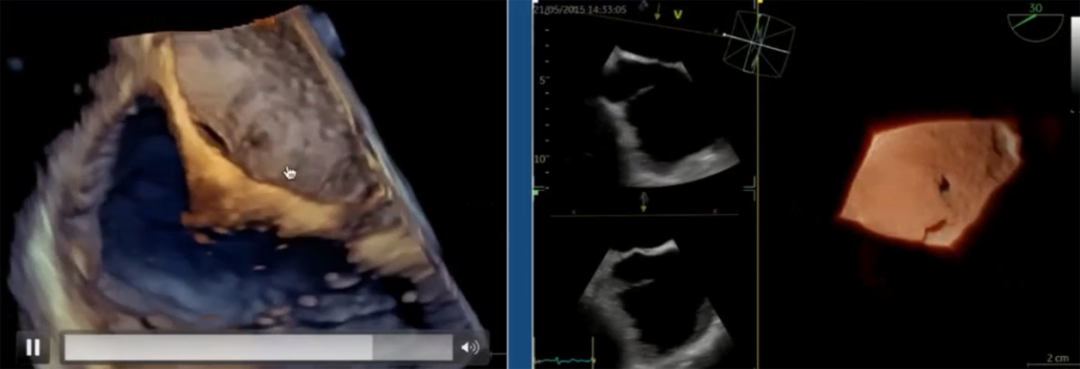Click the yellow arrow between the 2D planes

(643, 202)
